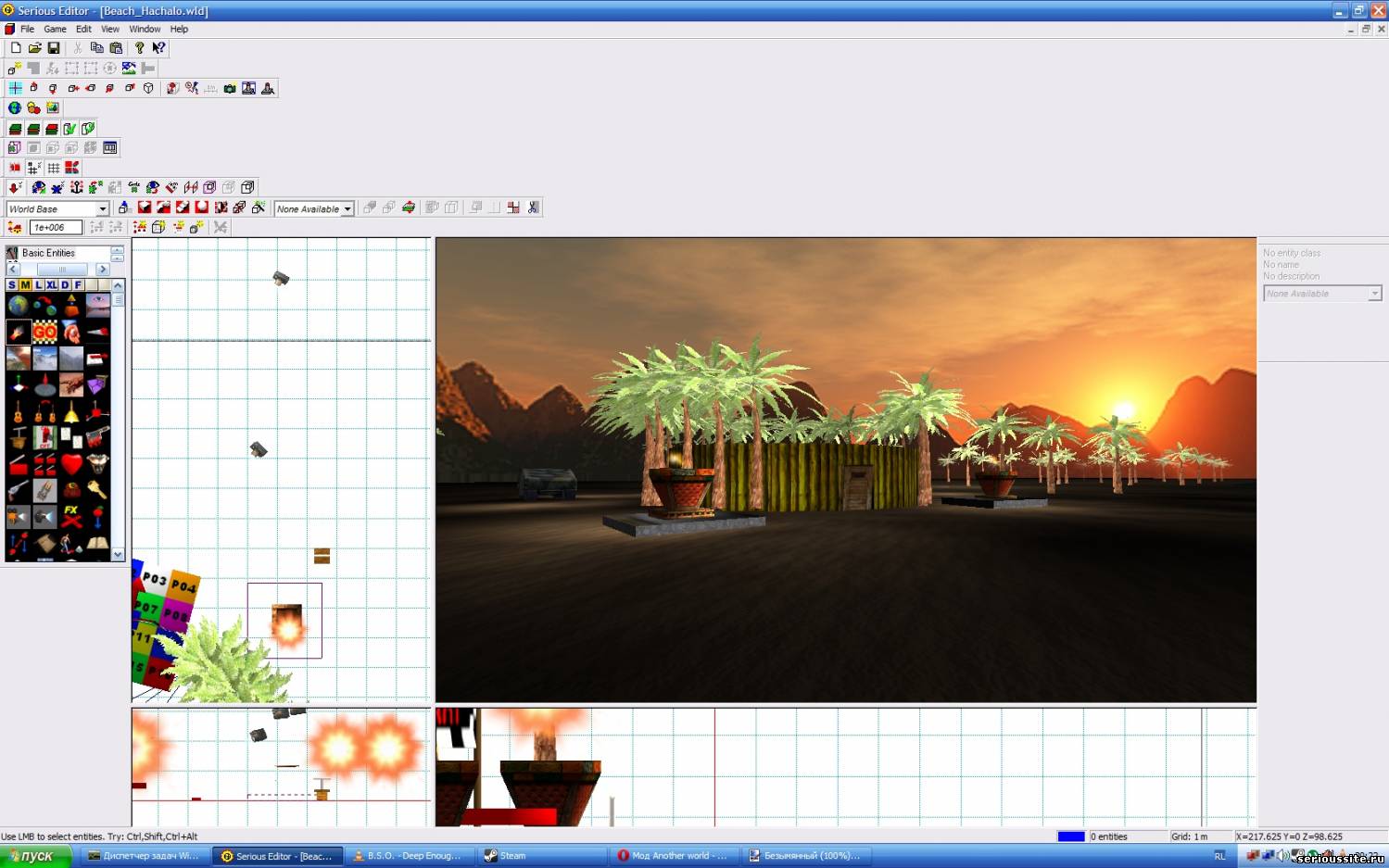This screenshot has width=1389, height=868.
Task: Click entity list scroll-up arrow
Action: [118, 285]
